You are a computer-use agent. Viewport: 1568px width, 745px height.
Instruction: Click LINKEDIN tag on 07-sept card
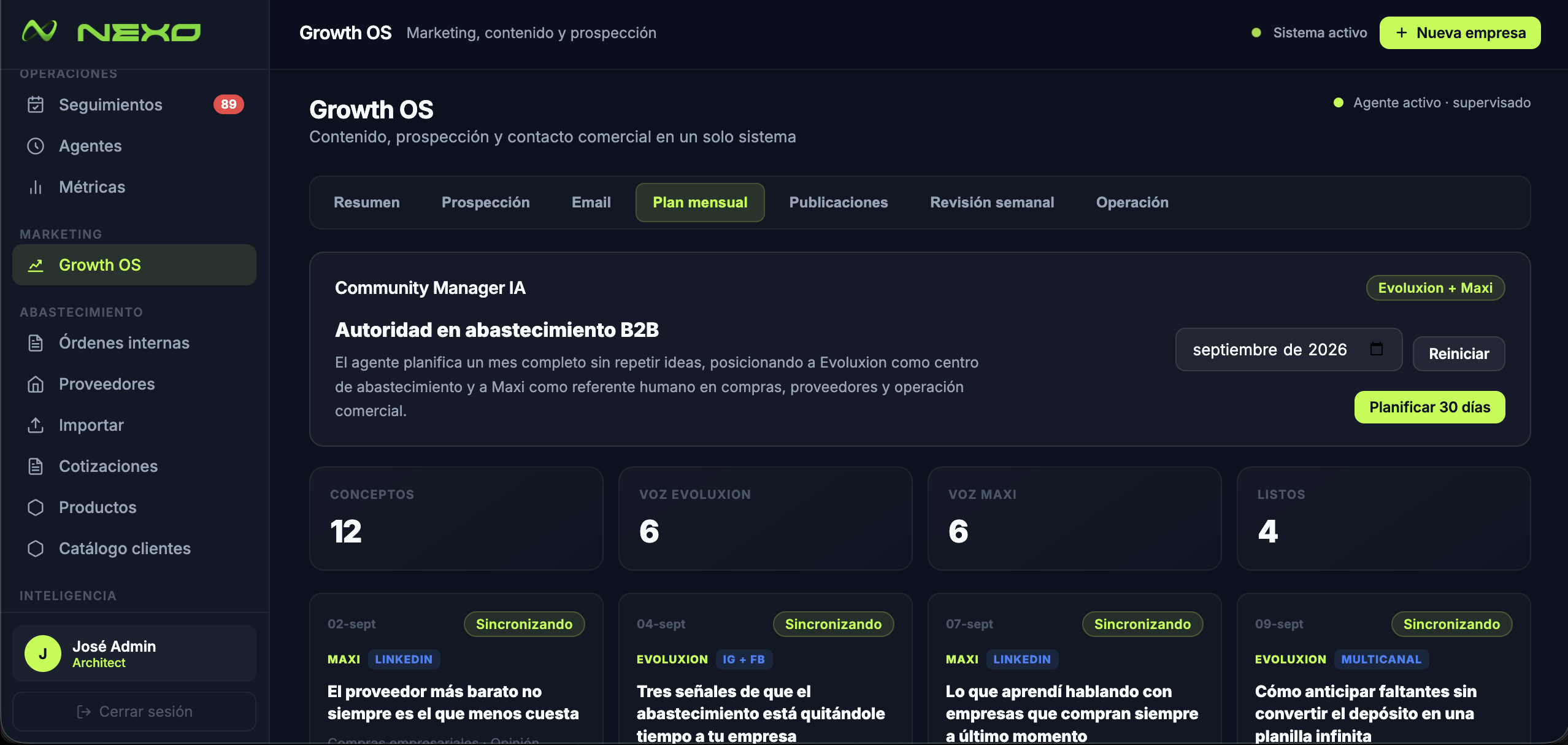[x=1022, y=660]
